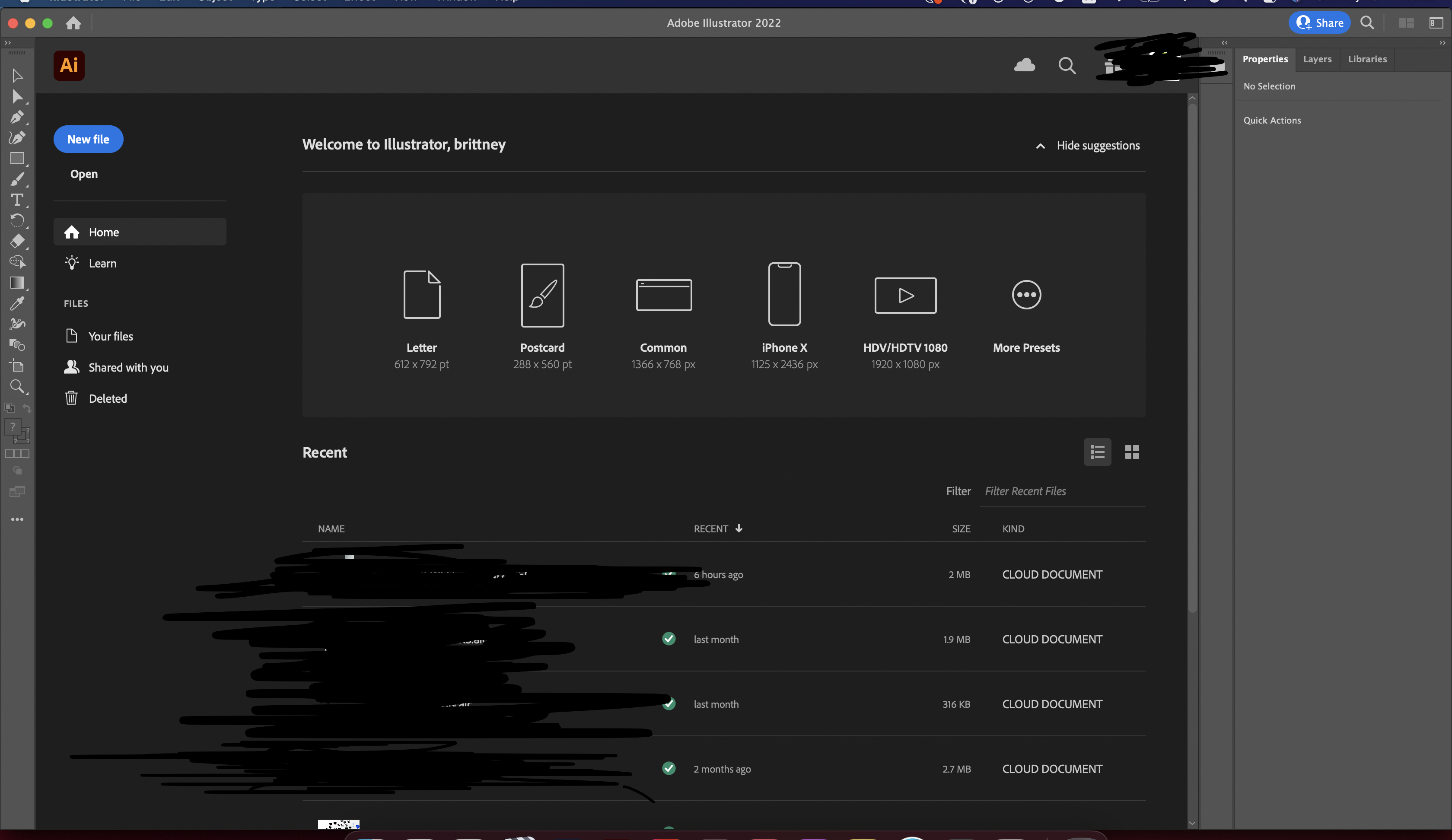Select the Eraser tool
Viewport: 1452px width, 840px height.
tap(17, 241)
